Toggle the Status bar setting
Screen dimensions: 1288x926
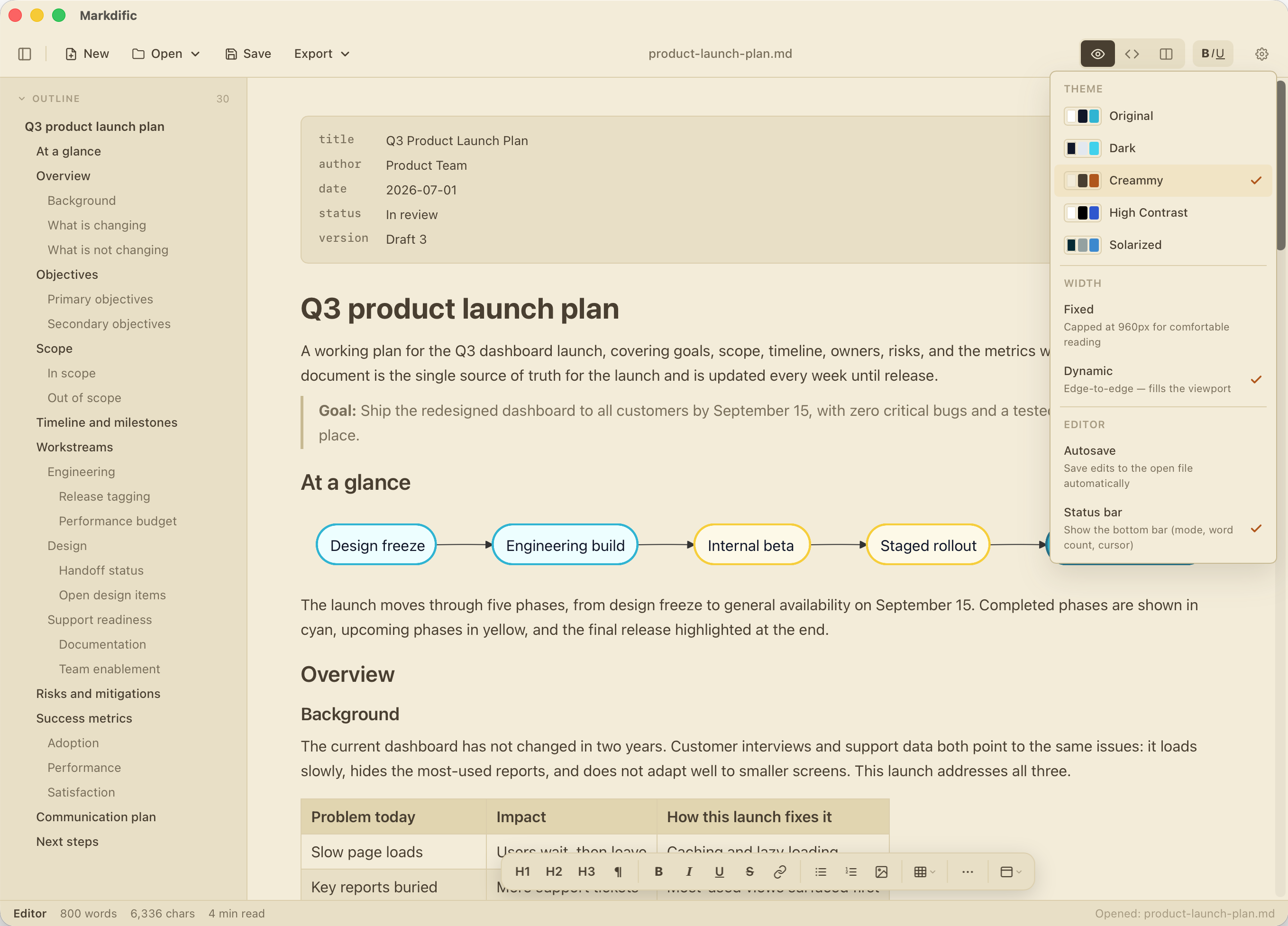1162,528
